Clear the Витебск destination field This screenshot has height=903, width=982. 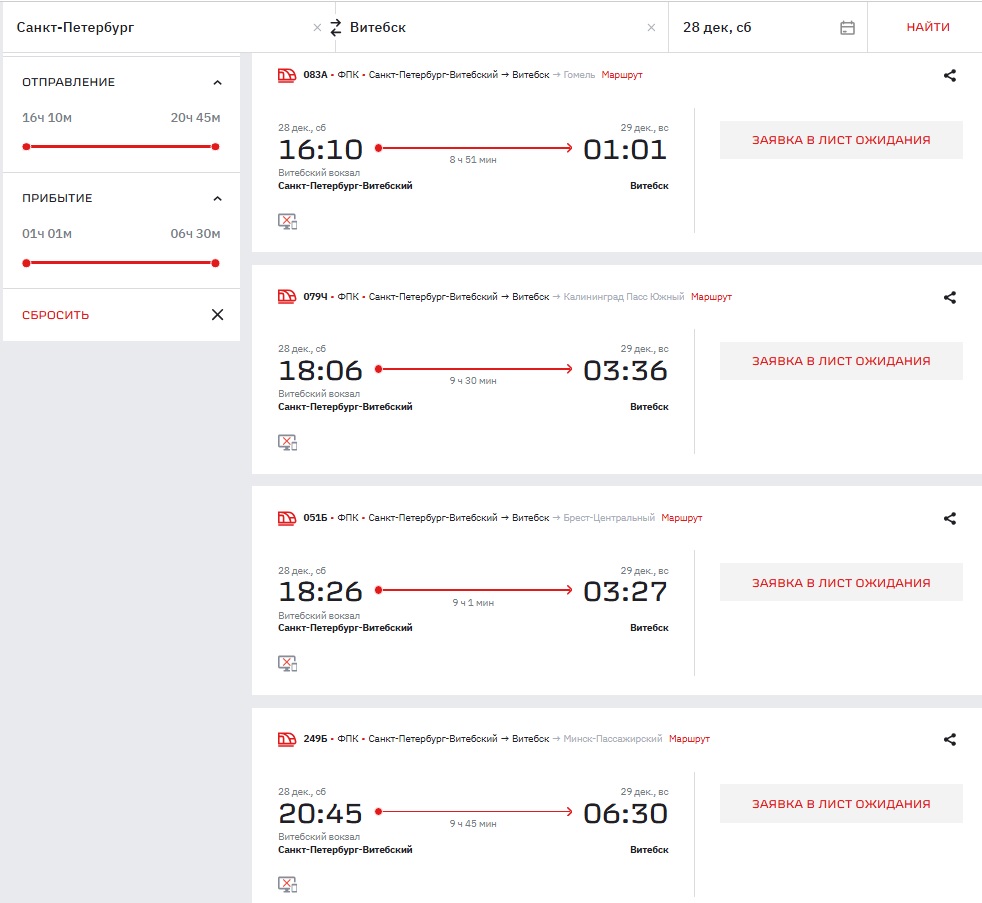tap(651, 28)
